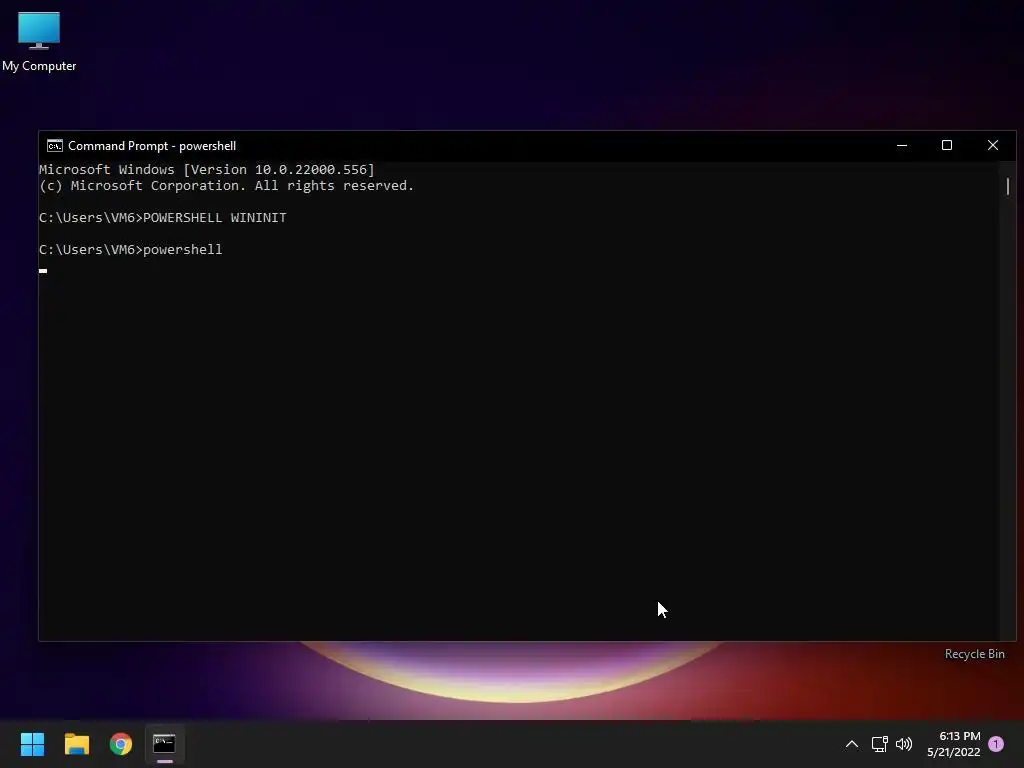Click the 'POWERSHELL WININIT' command line
The width and height of the screenshot is (1024, 768).
163,217
